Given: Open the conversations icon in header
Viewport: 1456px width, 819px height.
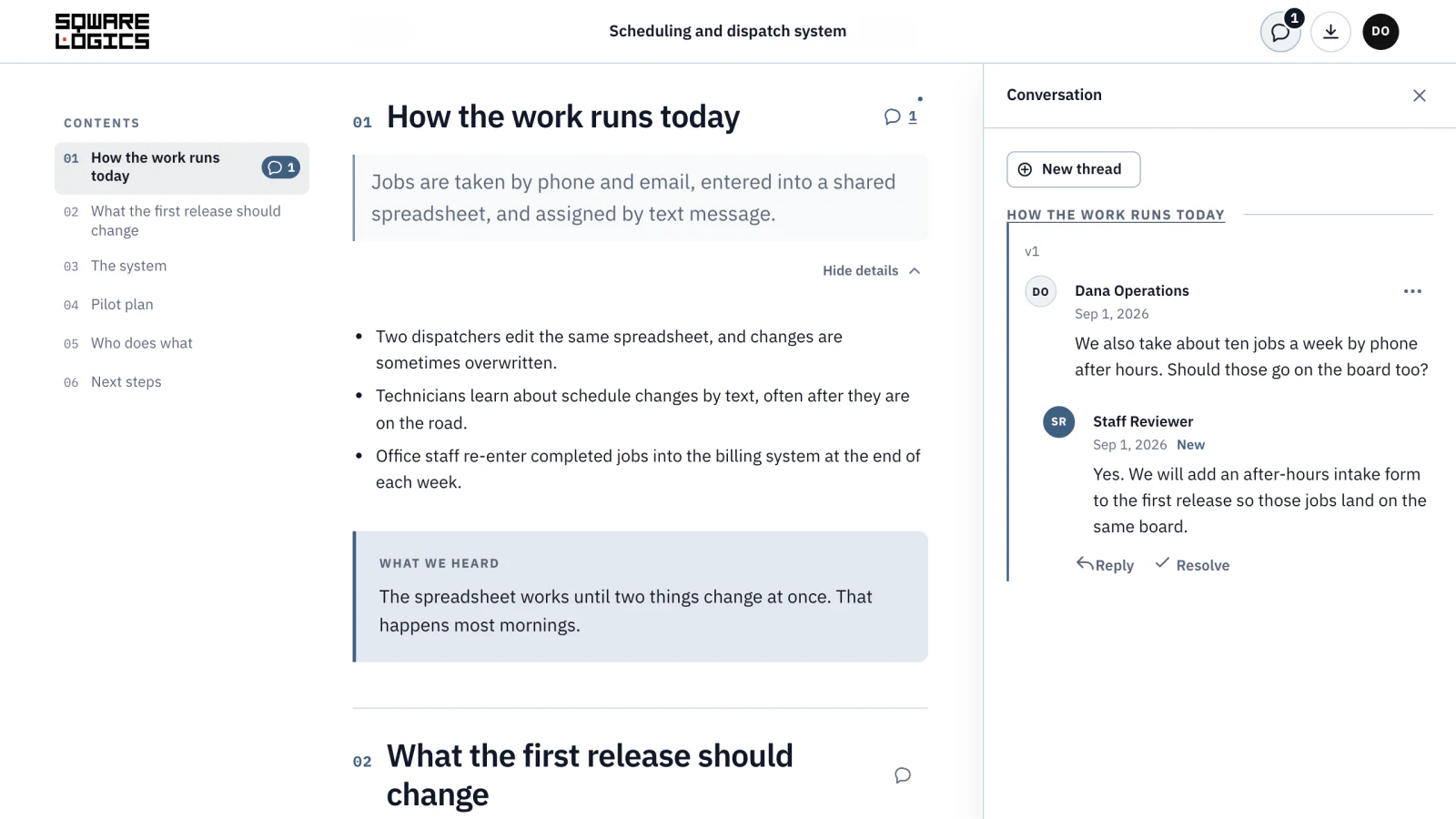Looking at the screenshot, I should [x=1280, y=32].
